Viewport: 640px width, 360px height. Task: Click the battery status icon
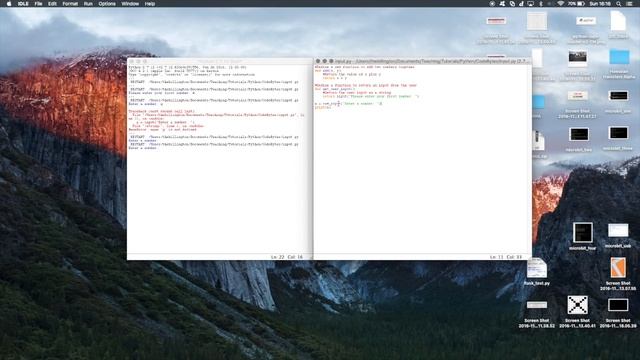[x=581, y=4]
